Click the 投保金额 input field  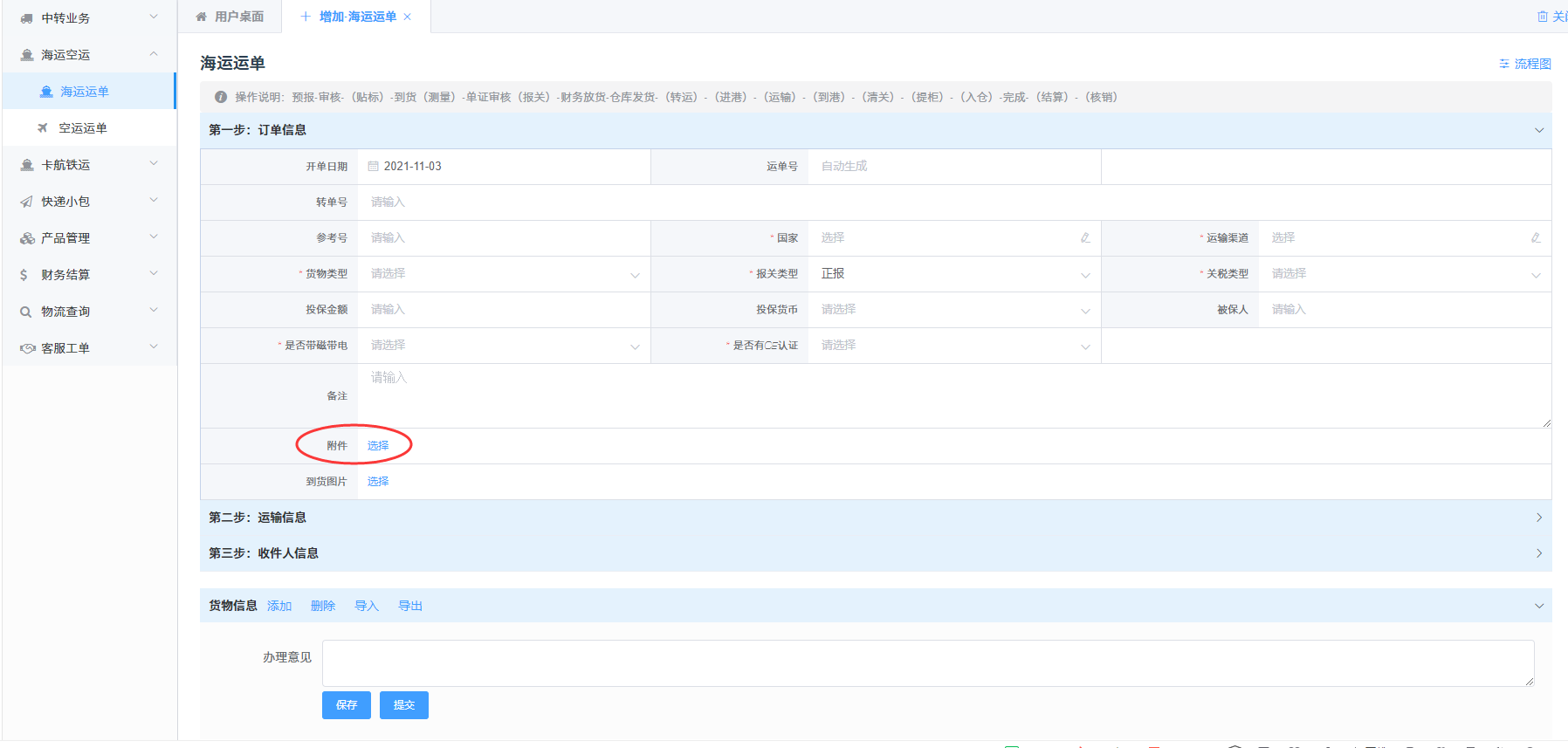coord(505,310)
